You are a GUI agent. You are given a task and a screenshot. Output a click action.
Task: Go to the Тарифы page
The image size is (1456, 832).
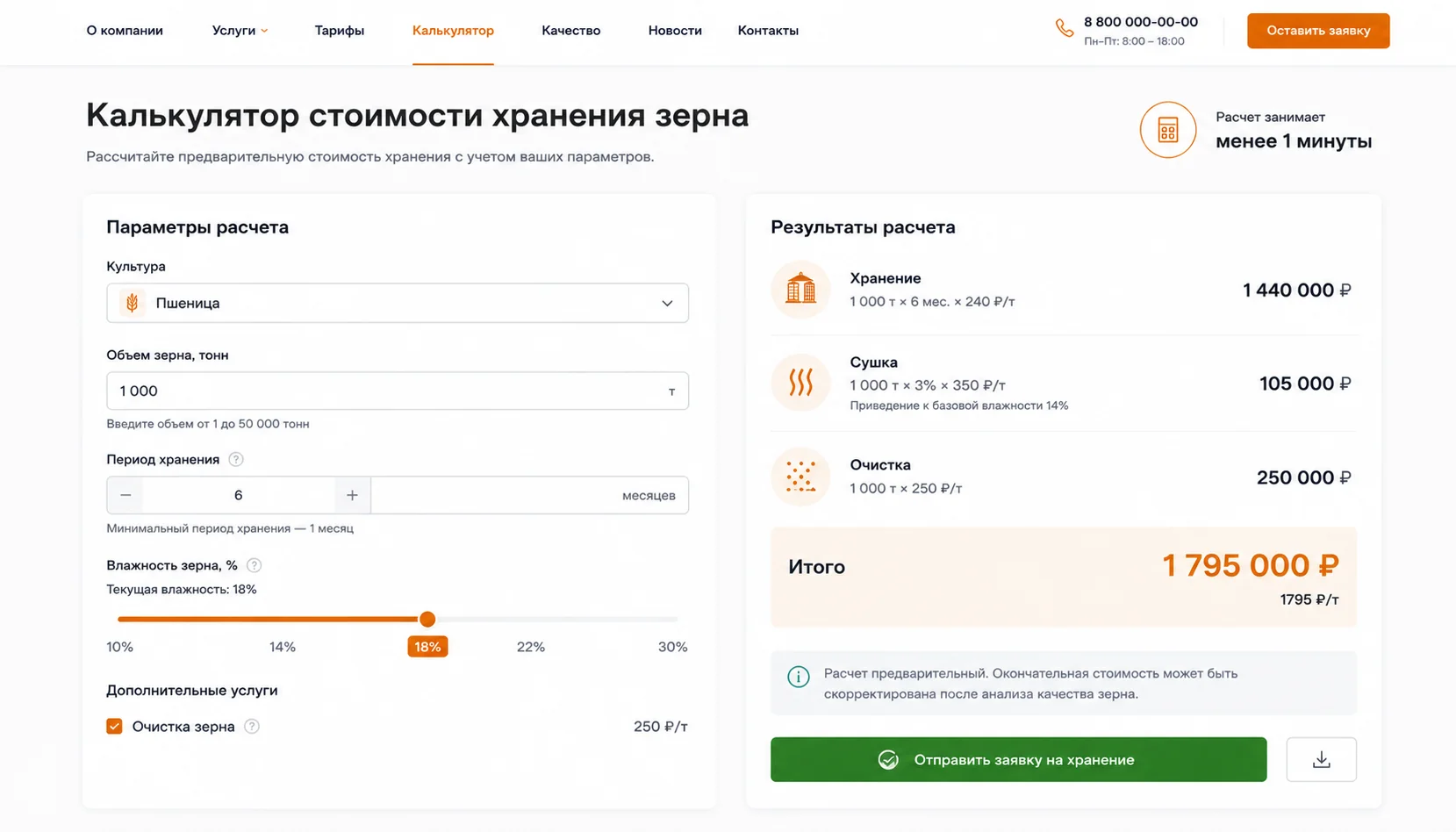coord(340,31)
